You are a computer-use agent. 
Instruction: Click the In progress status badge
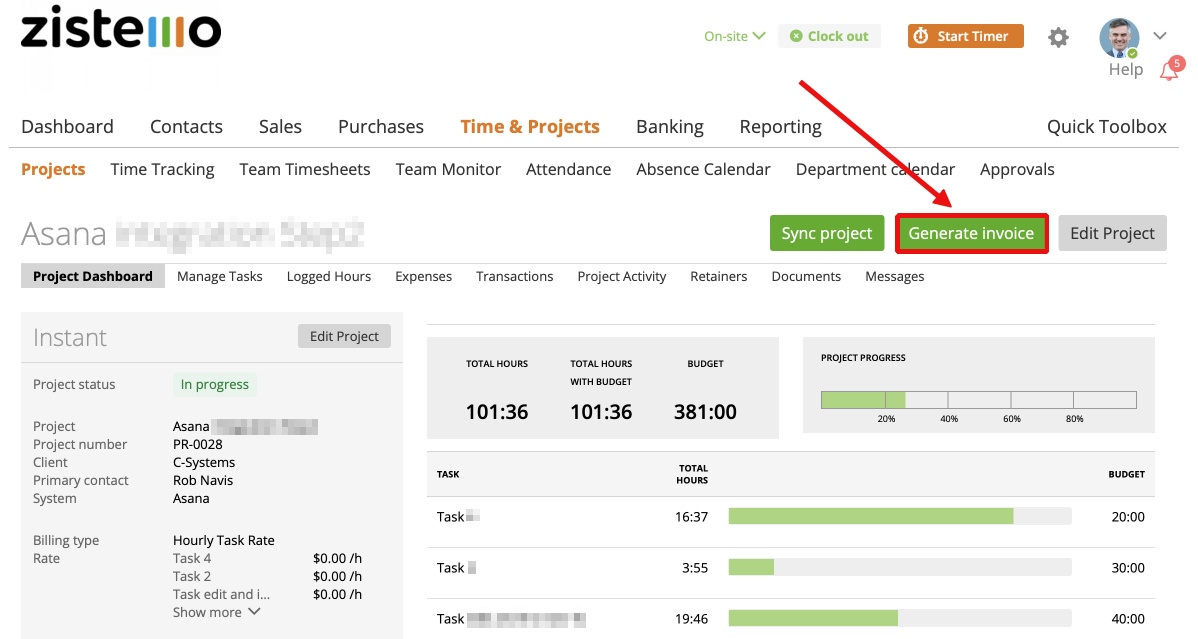(x=215, y=384)
